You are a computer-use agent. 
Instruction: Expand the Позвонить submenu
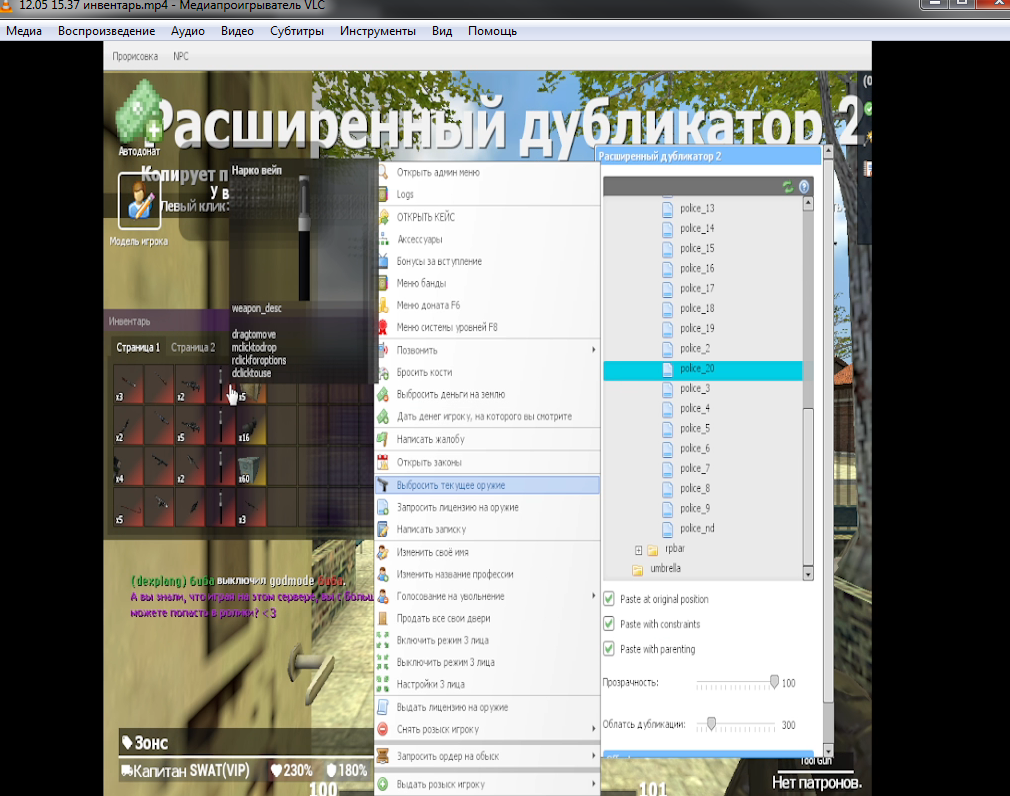coord(593,350)
